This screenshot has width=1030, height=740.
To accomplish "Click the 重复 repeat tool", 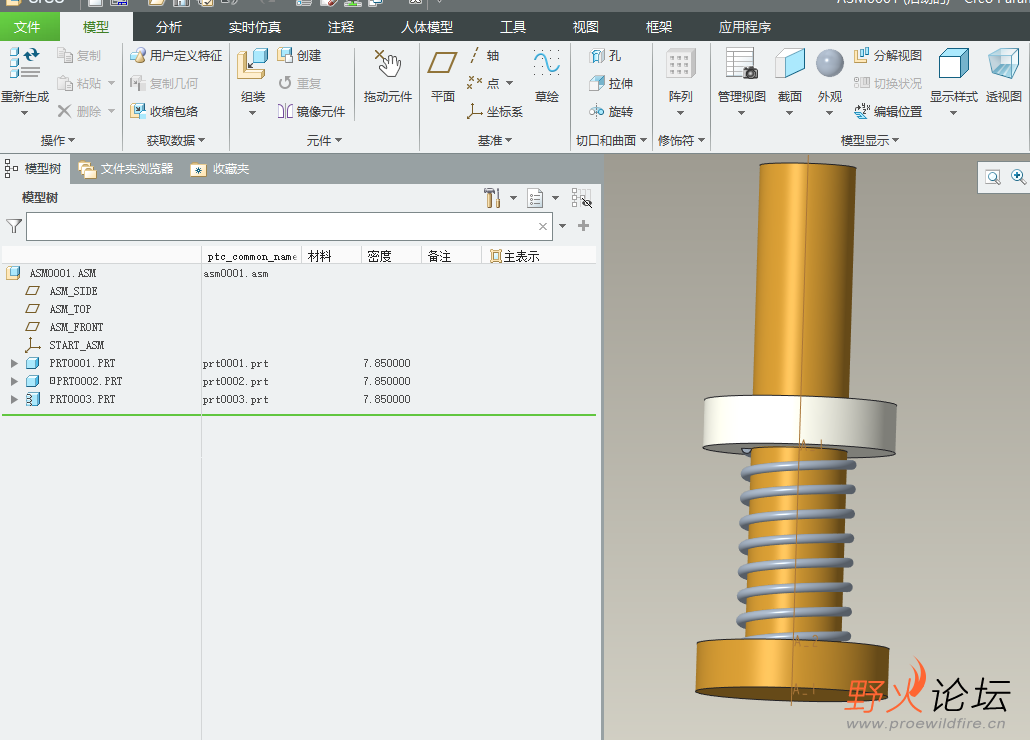I will (x=300, y=83).
